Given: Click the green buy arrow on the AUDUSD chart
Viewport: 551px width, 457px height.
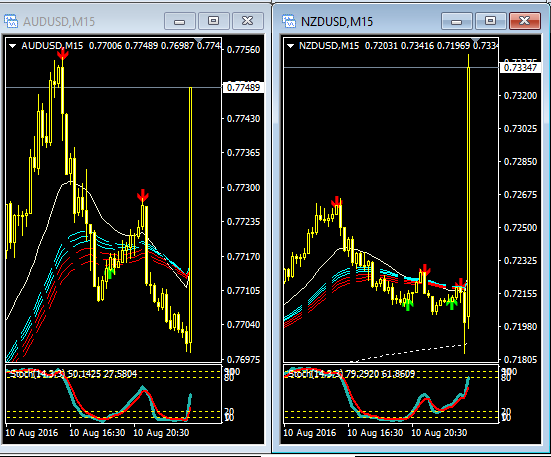Looking at the screenshot, I should coord(110,273).
